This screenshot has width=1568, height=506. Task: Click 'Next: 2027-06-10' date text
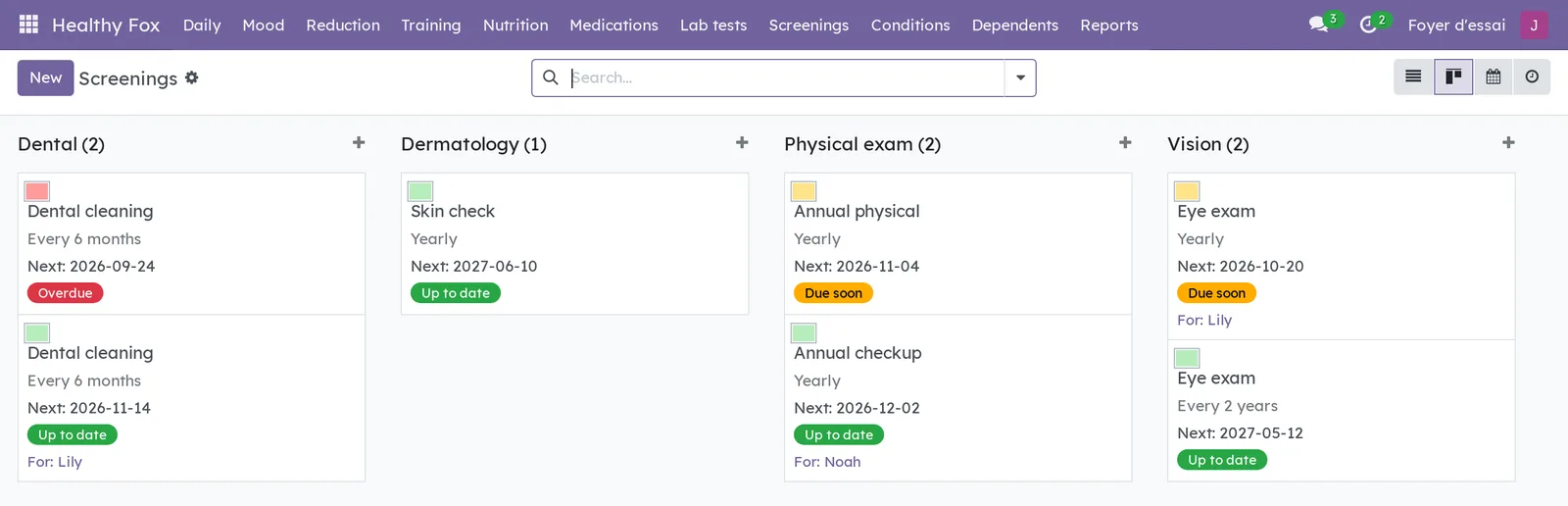(x=473, y=266)
